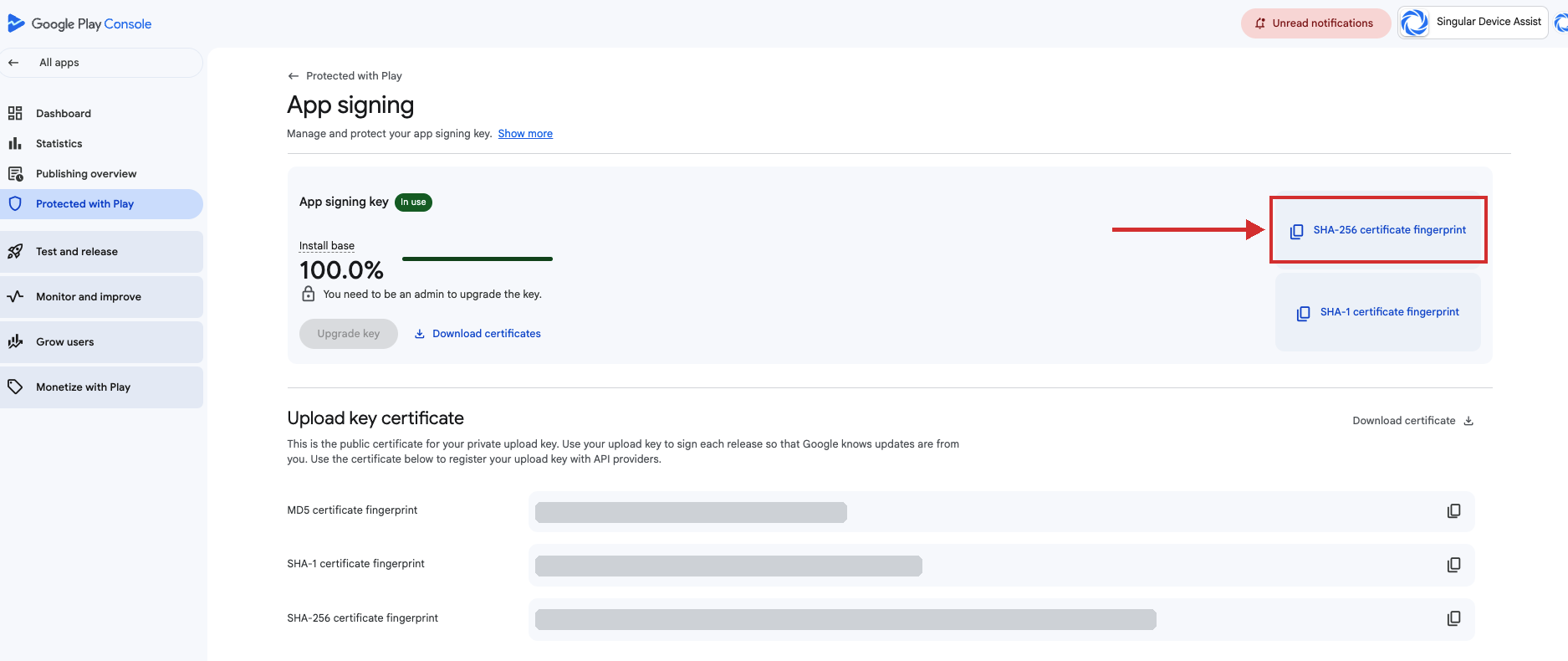Click the back arrow beside All apps
This screenshot has width=1568, height=661.
13,63
